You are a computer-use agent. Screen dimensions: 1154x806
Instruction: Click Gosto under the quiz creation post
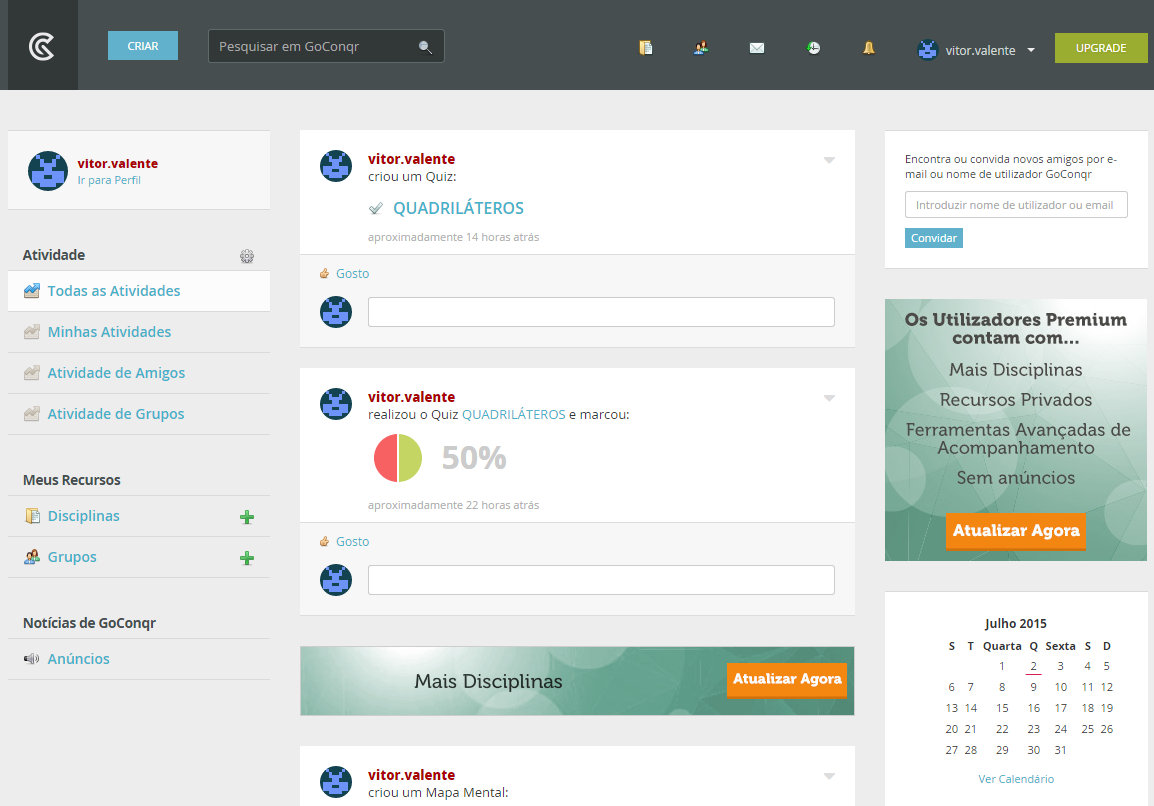coord(353,274)
